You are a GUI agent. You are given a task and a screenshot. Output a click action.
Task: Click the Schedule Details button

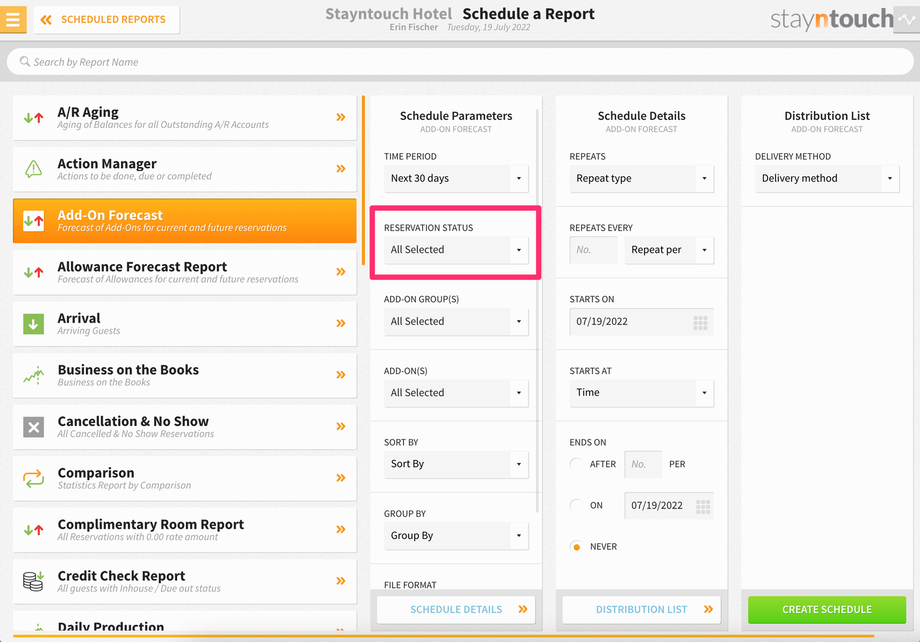(x=456, y=610)
